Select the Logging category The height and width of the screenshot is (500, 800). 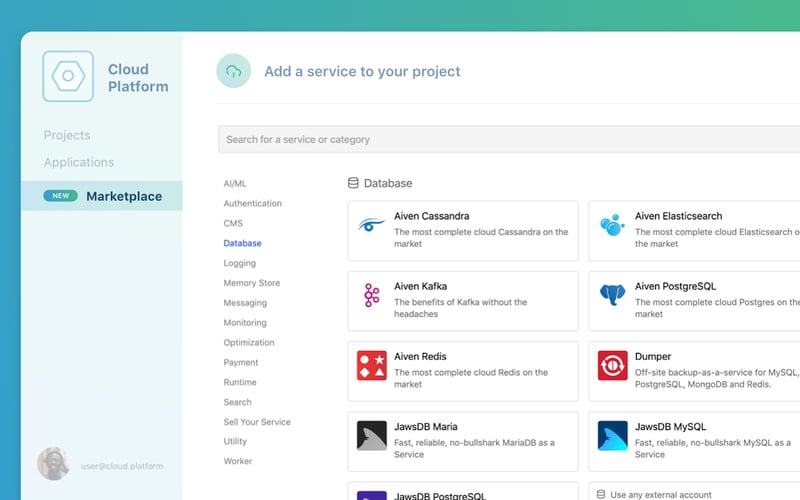pyautogui.click(x=240, y=263)
